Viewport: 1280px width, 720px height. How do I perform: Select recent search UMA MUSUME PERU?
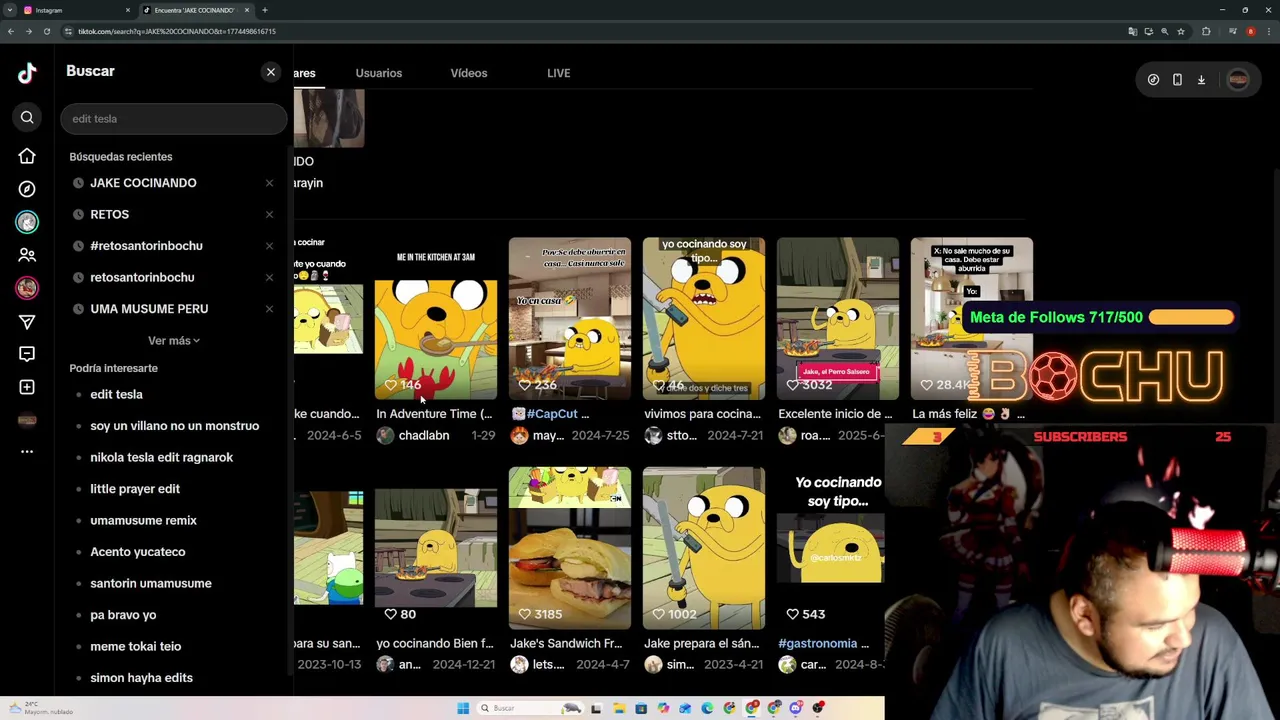(x=149, y=309)
